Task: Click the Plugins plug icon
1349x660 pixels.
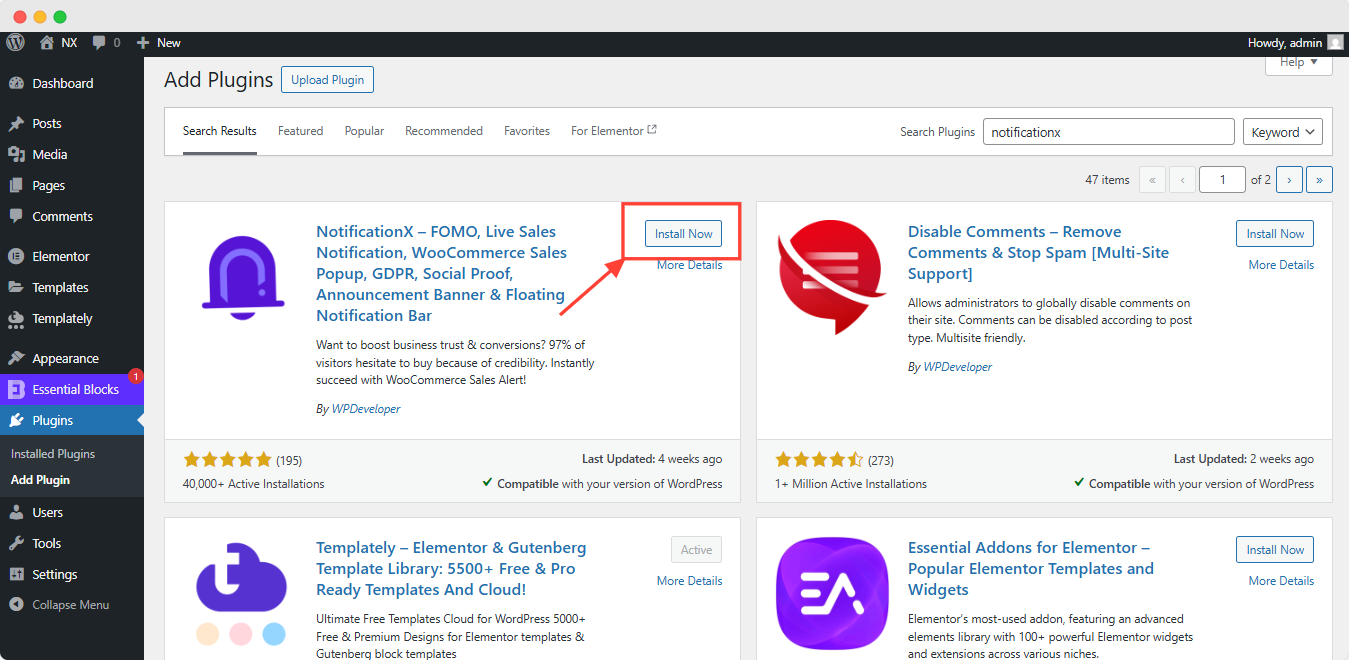Action: 16,421
